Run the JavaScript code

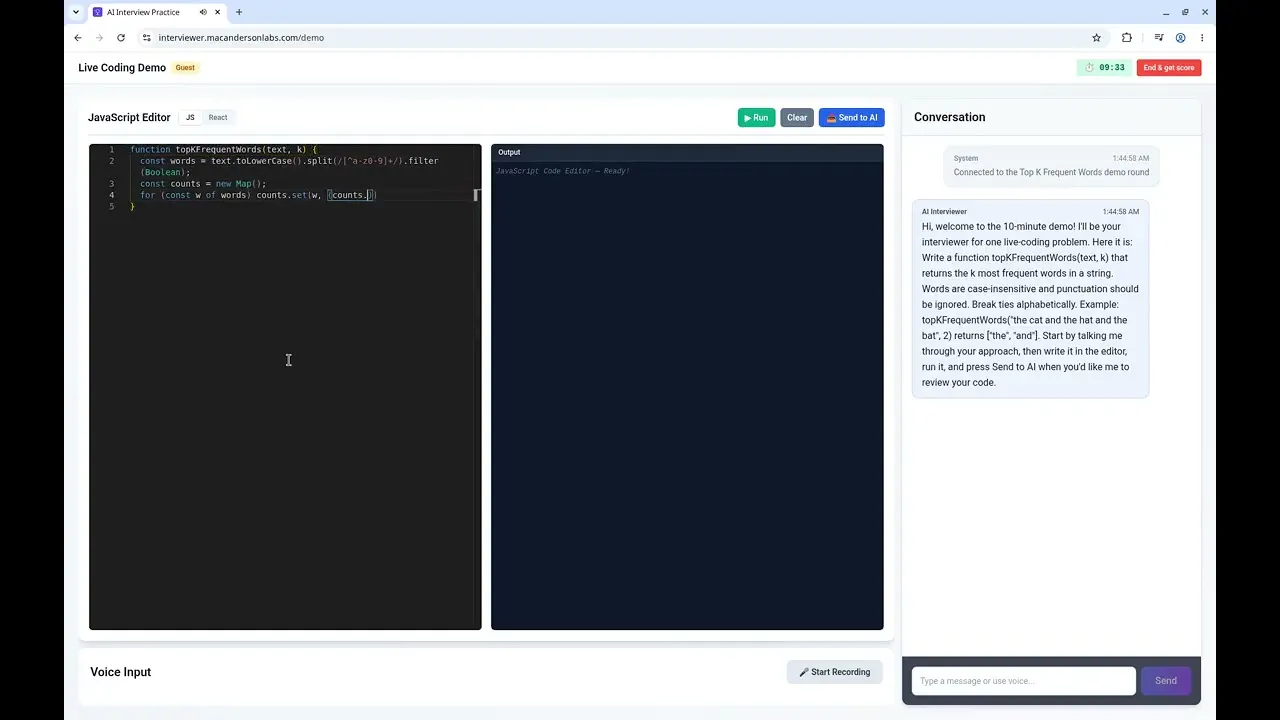(756, 118)
